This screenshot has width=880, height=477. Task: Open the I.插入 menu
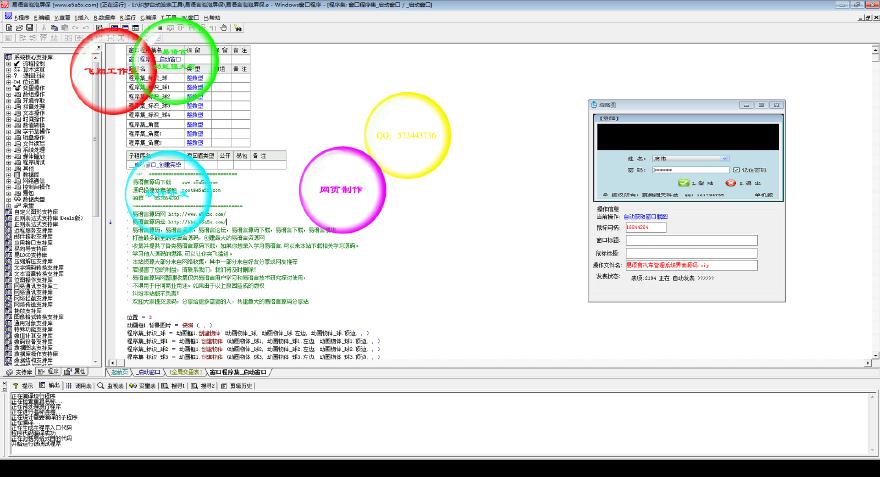tap(82, 18)
